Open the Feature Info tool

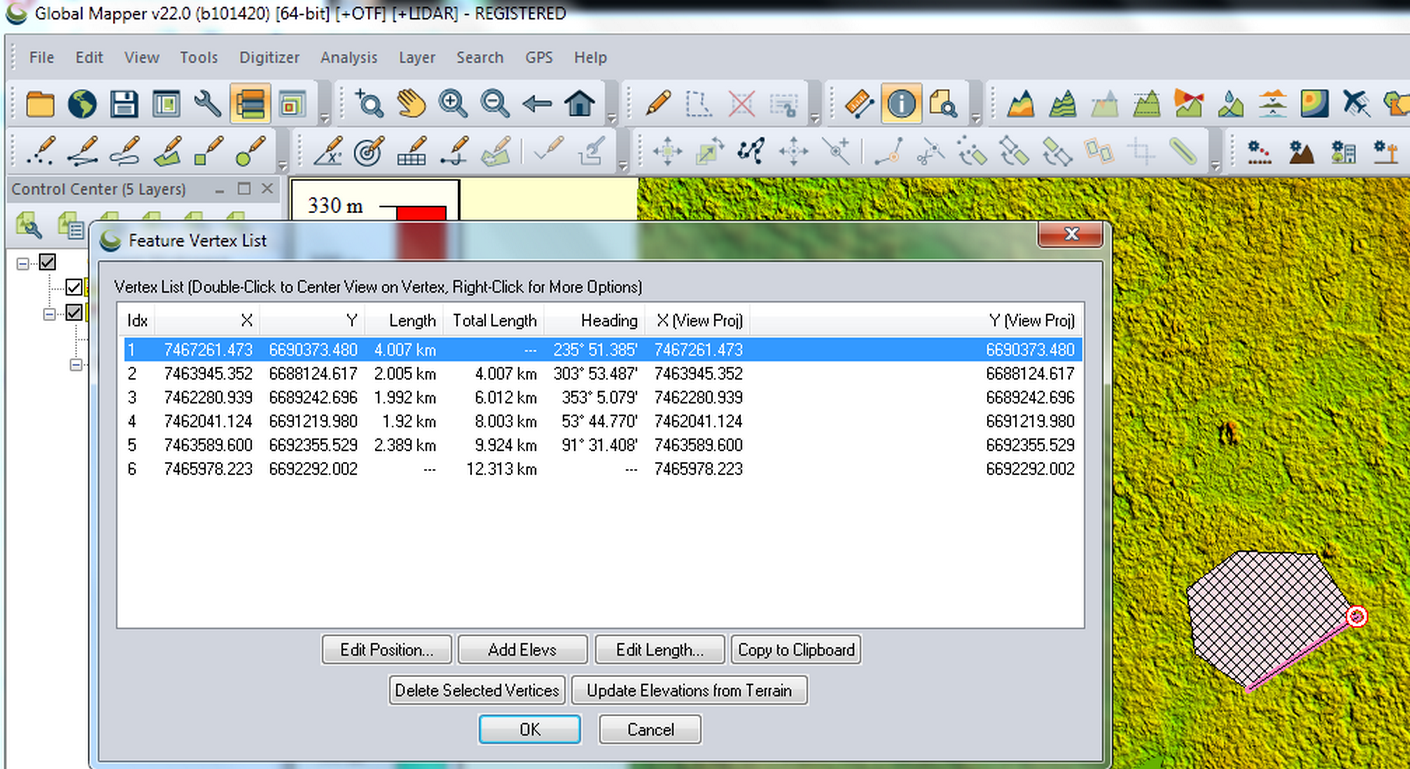pyautogui.click(x=901, y=103)
